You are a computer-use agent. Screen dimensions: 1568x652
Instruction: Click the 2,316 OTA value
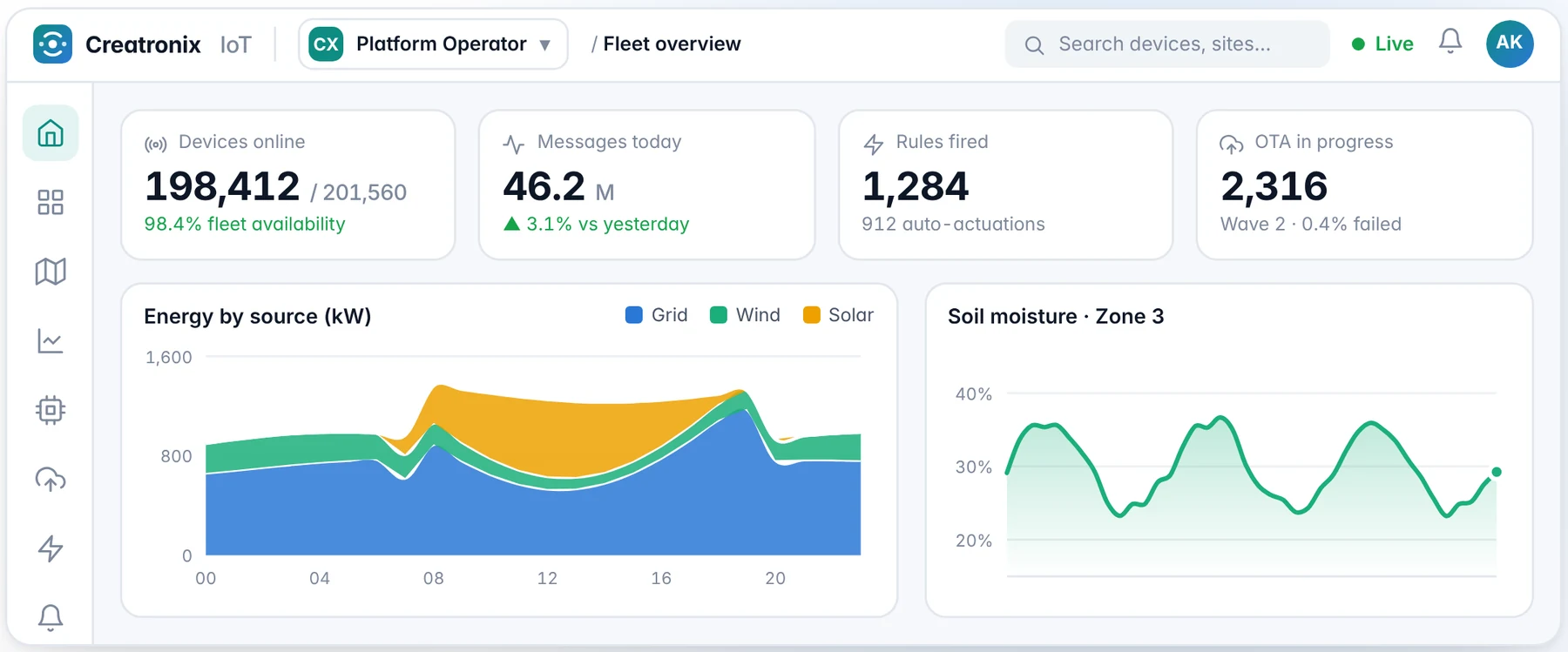(x=1274, y=186)
